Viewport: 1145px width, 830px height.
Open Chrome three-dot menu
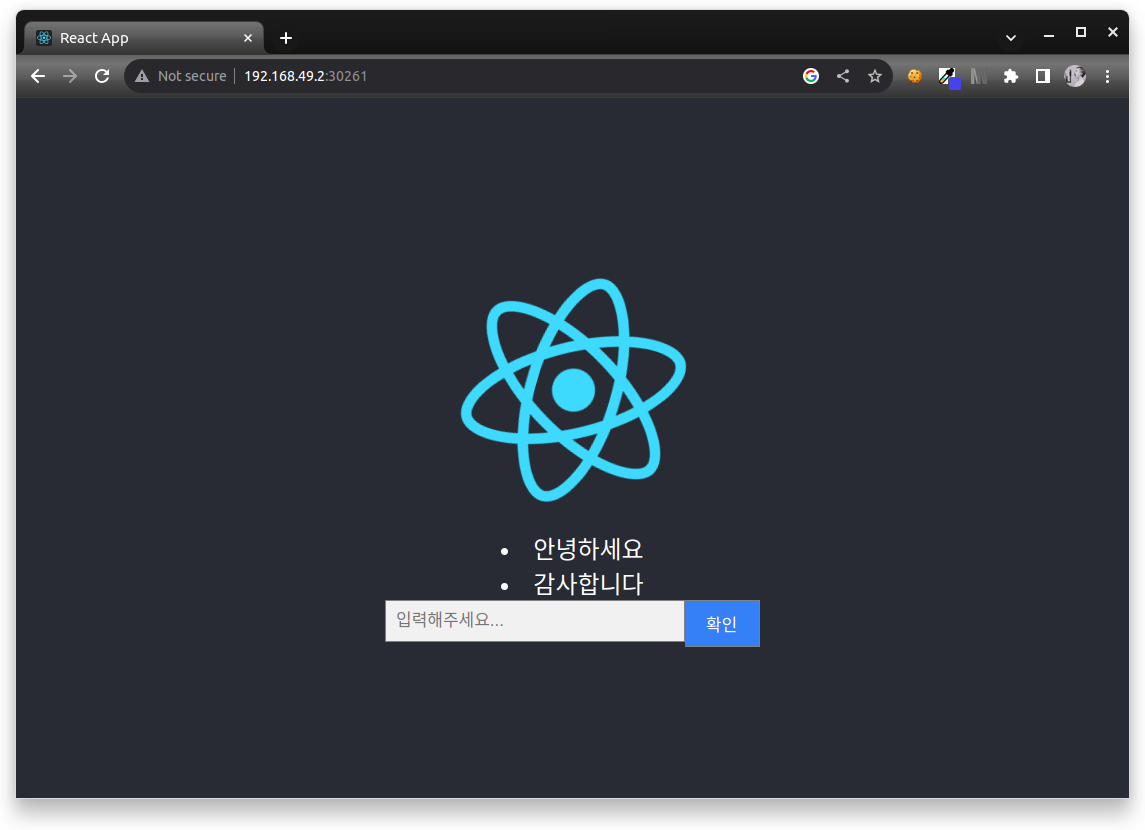1107,76
